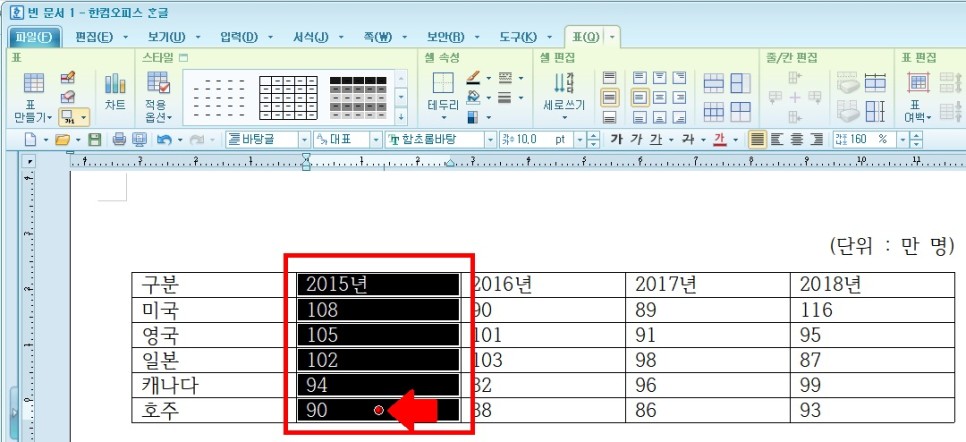The height and width of the screenshot is (442, 966).
Task: Select the 표 table ribbon tab
Action: point(586,37)
